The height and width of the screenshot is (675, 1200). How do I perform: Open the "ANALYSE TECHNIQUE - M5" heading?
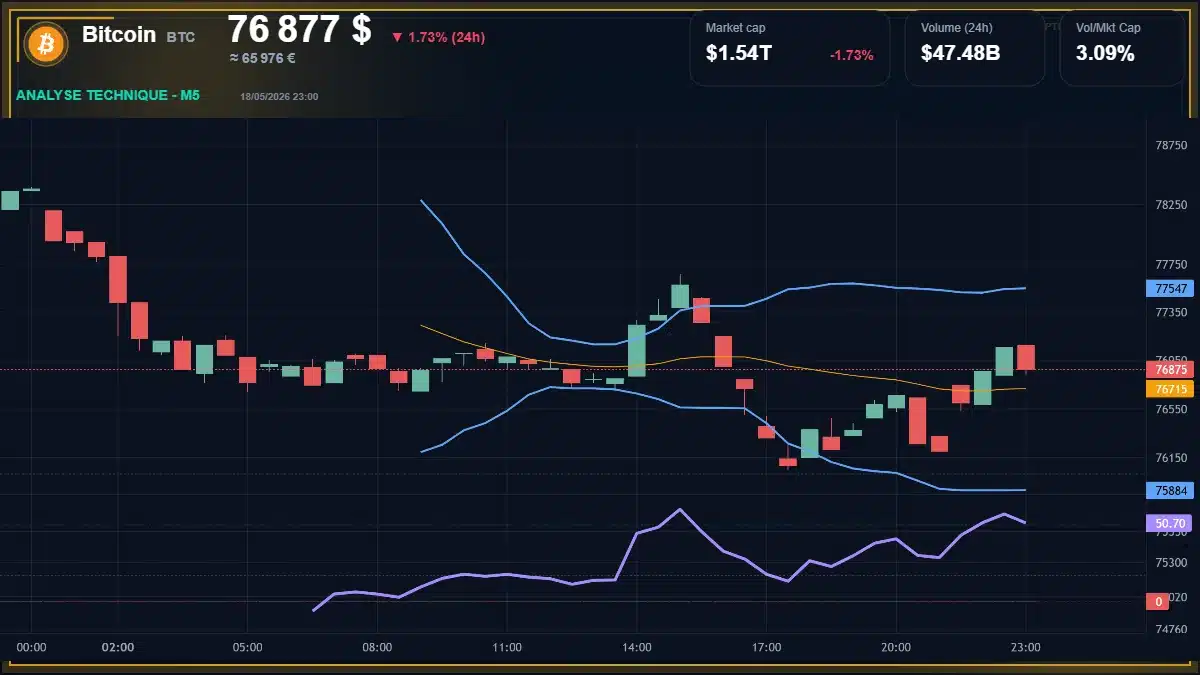(x=108, y=95)
